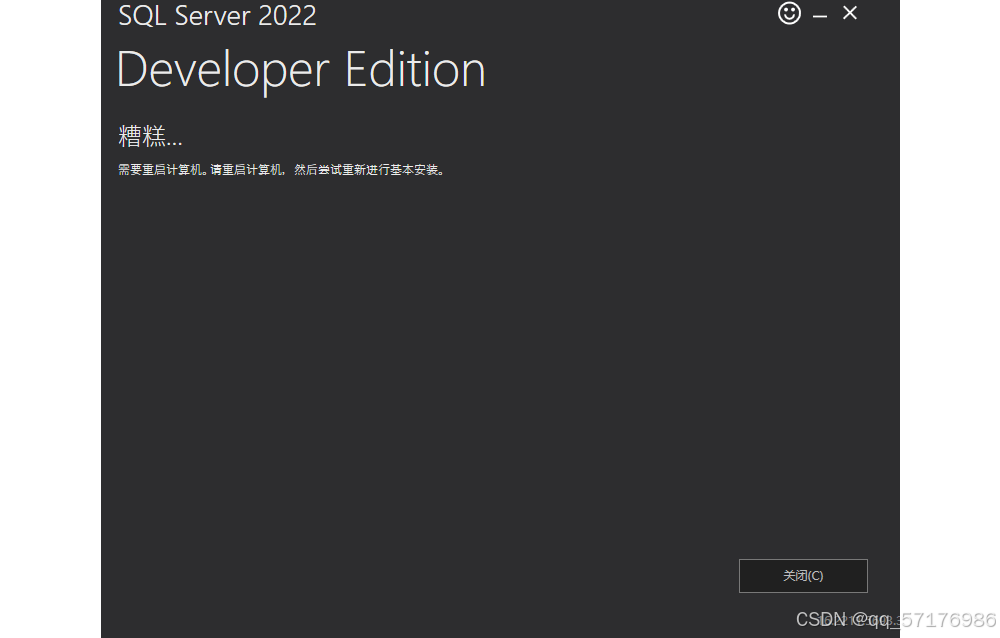
Task: Click the 需要重启计算机 error message
Action: (x=281, y=170)
